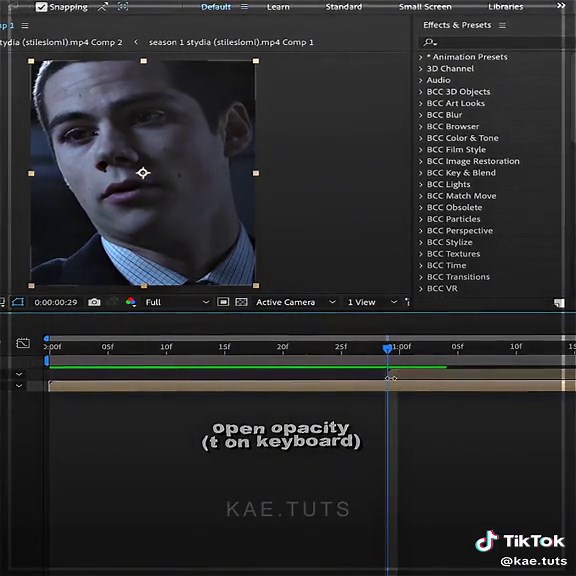This screenshot has width=576, height=576.
Task: Open the 1 View layout dropdown
Action: (x=372, y=302)
